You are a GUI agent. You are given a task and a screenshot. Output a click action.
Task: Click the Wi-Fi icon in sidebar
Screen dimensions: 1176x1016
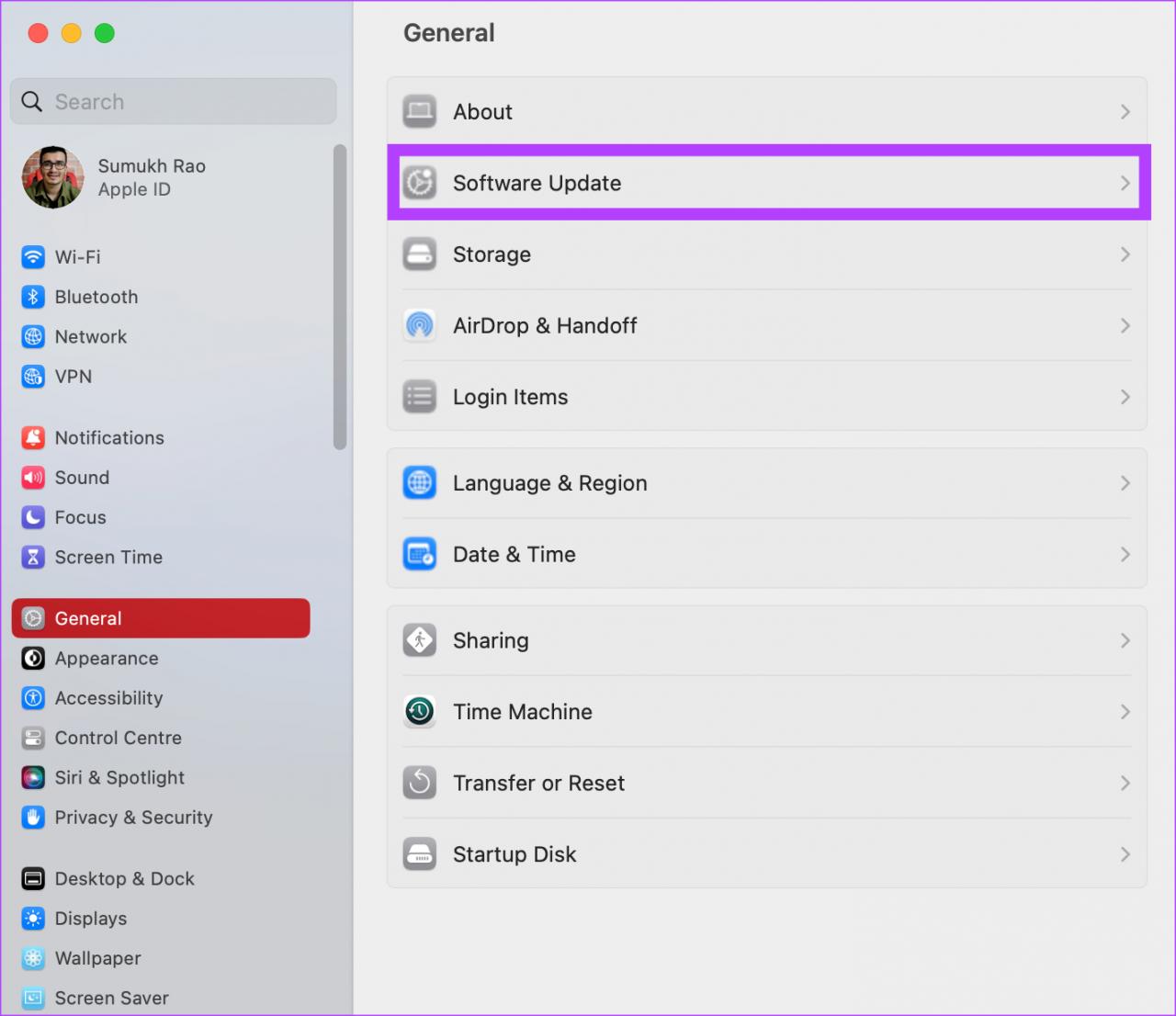tap(33, 257)
